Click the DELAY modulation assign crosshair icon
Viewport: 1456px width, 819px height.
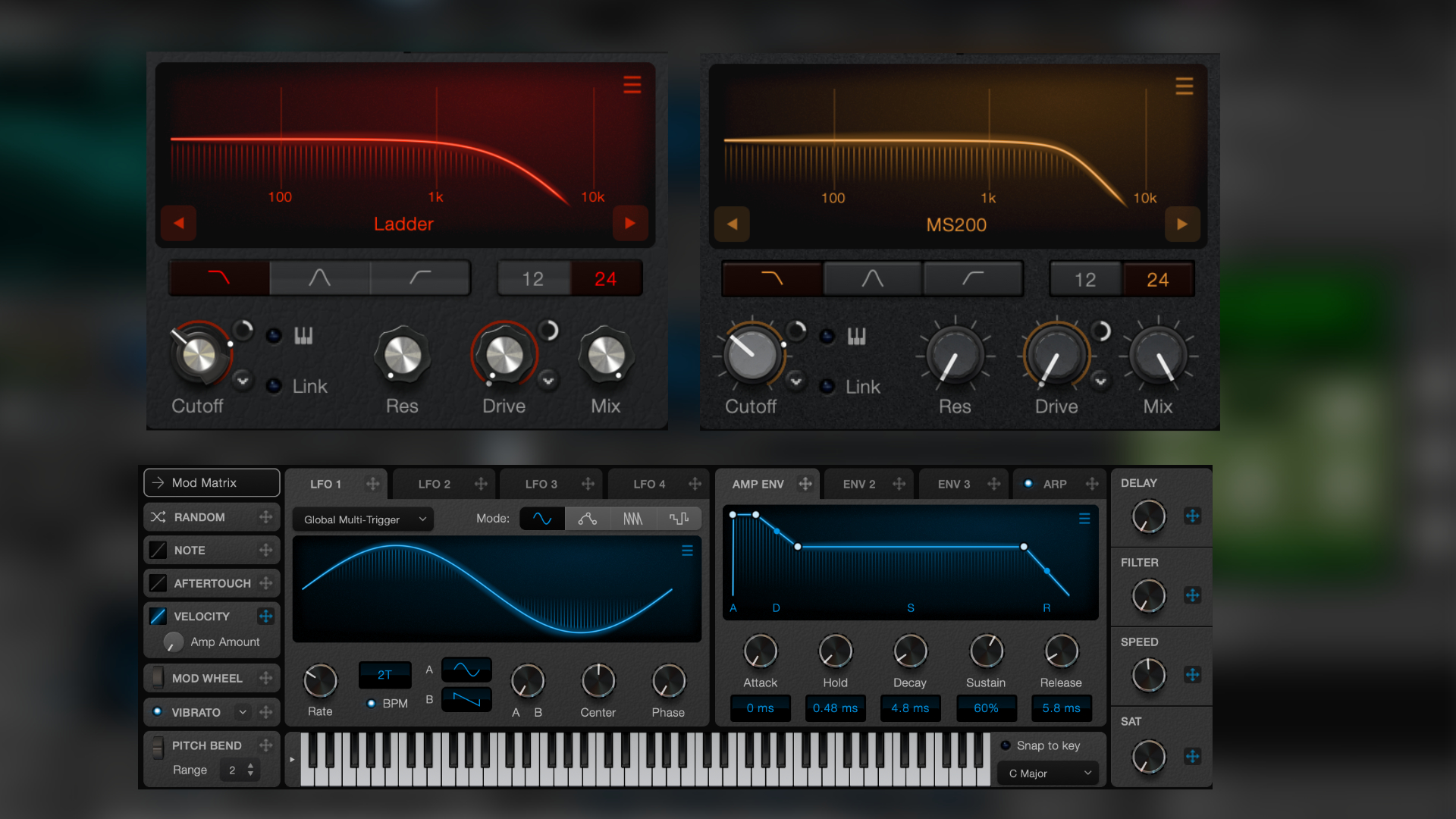[1192, 516]
